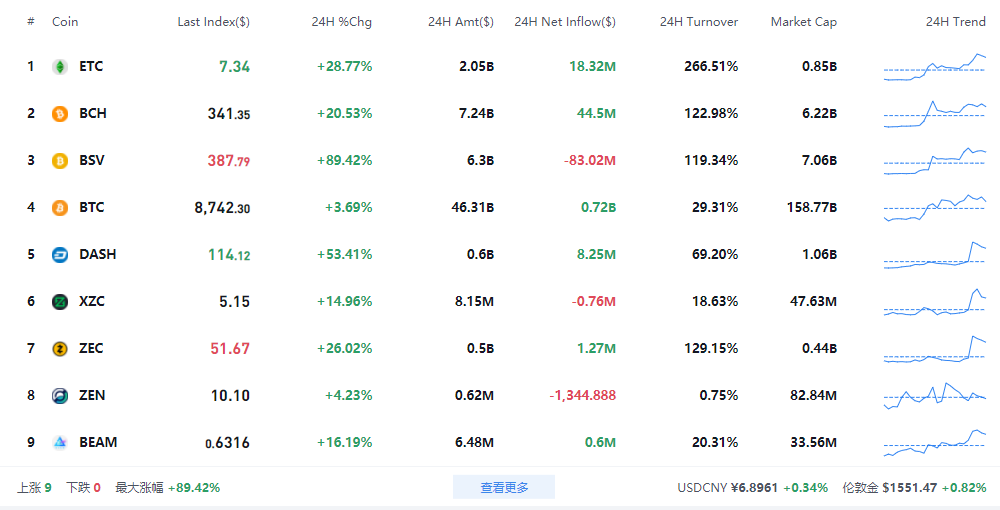Click ETC change value +28.77%
Screen dimensions: 1000x510
344,66
